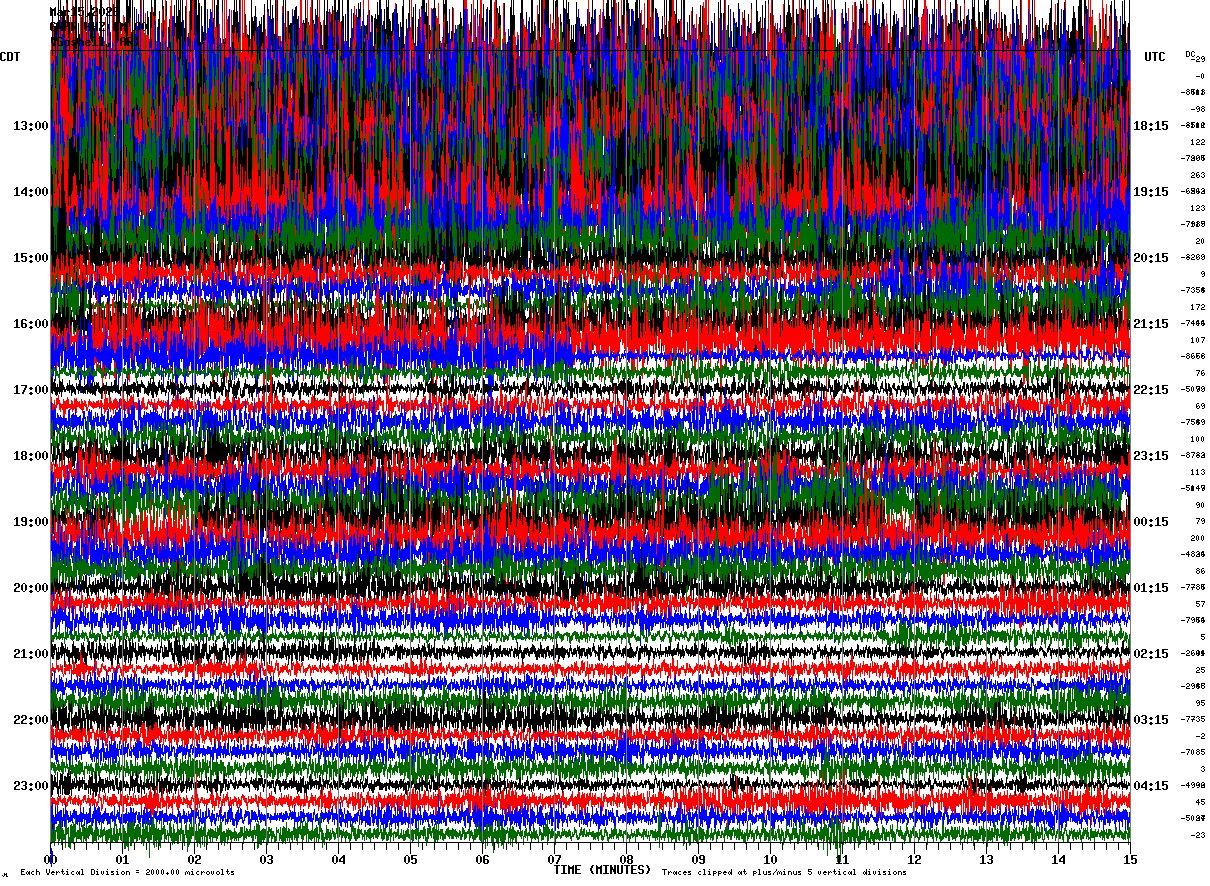Click the DC column header
Screen dimensions: 1210x886
(x=1191, y=54)
